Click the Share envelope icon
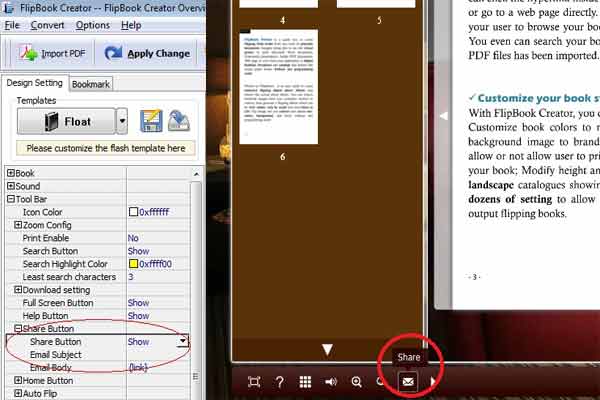 408,382
